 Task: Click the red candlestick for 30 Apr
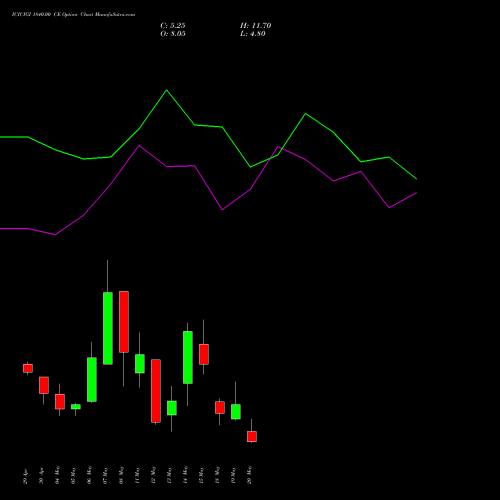44,385
